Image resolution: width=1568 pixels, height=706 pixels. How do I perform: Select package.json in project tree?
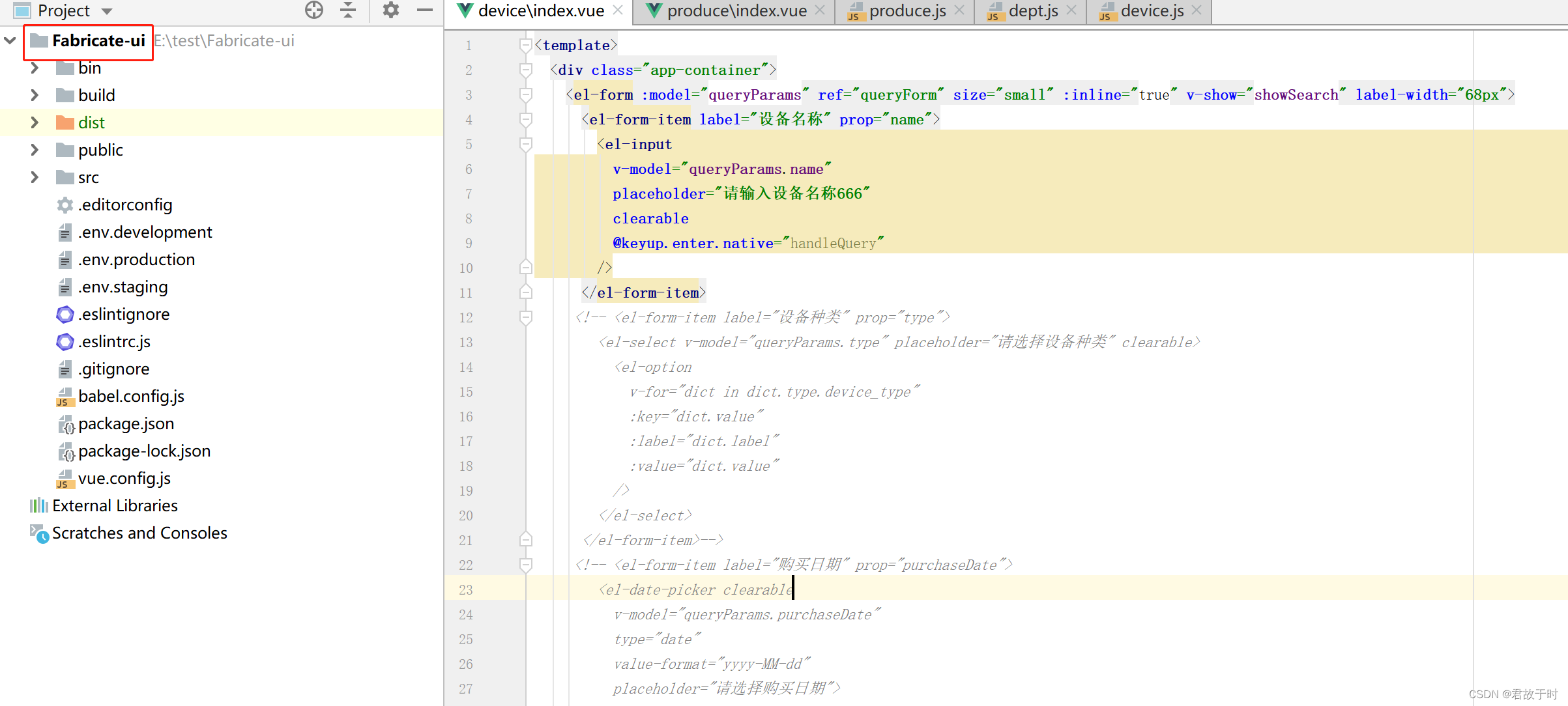pos(126,423)
